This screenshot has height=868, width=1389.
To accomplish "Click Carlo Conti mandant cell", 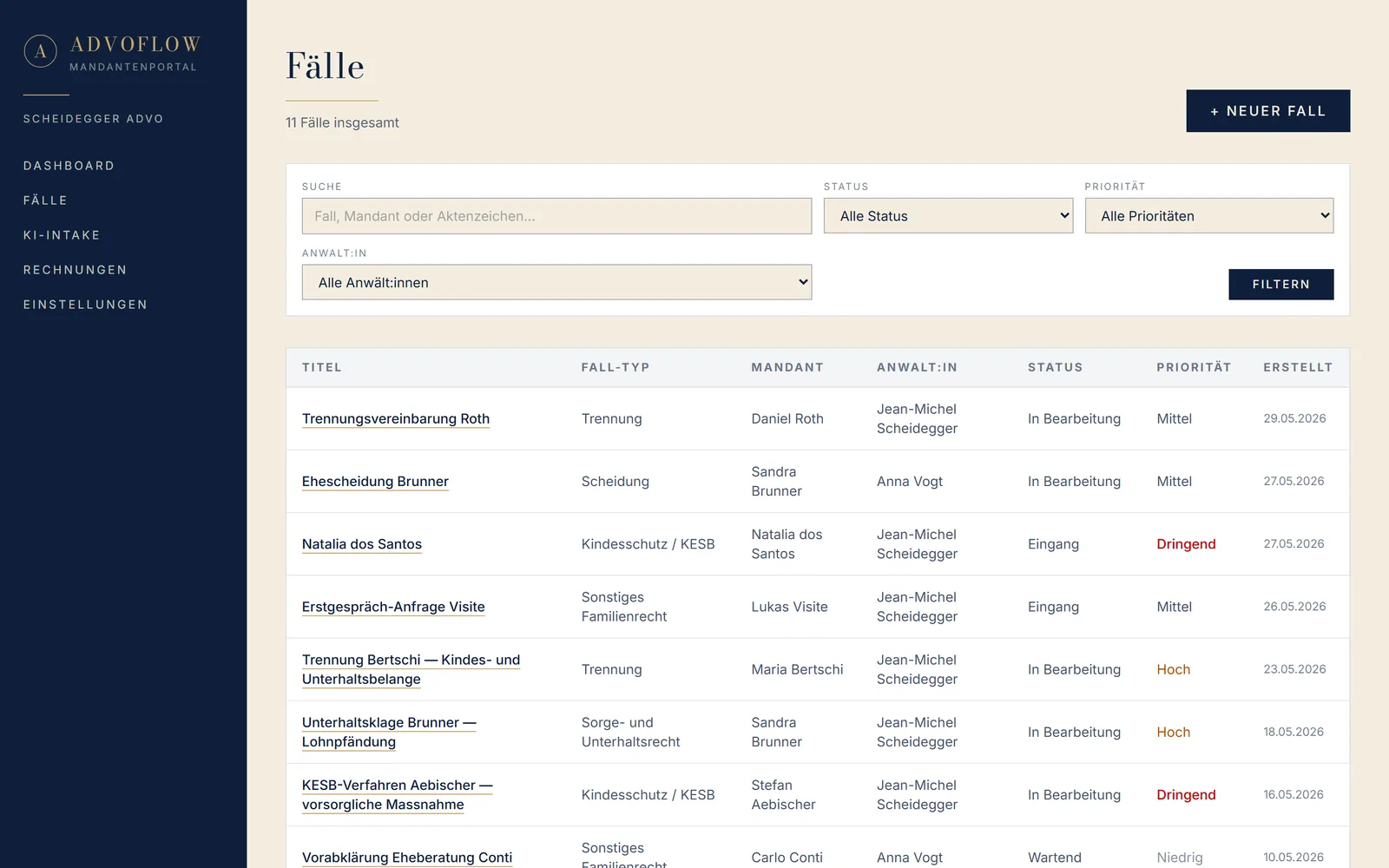I will 787,858.
